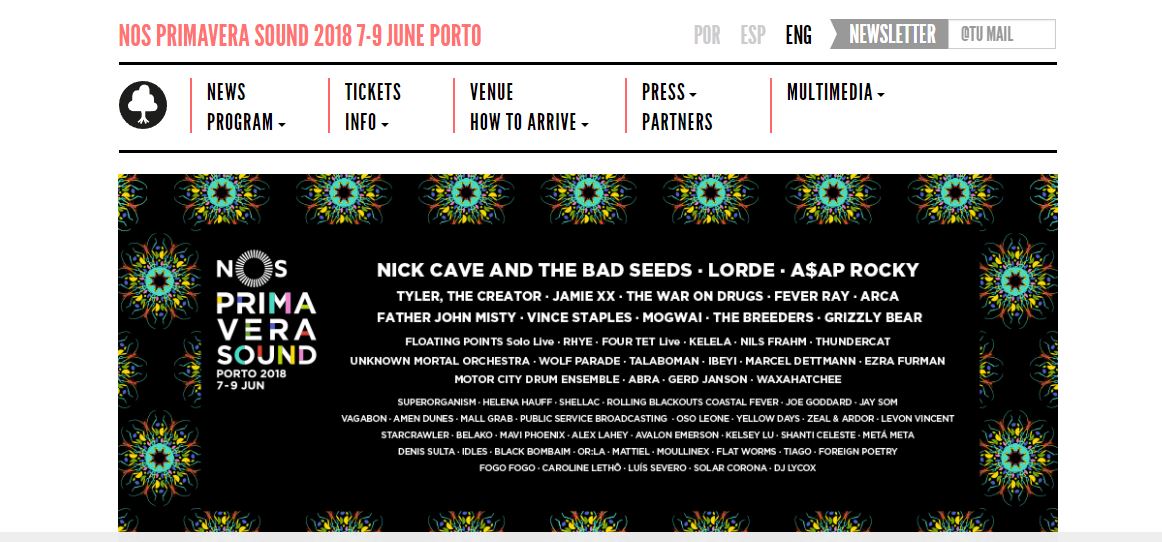Open the News menu item

226,93
